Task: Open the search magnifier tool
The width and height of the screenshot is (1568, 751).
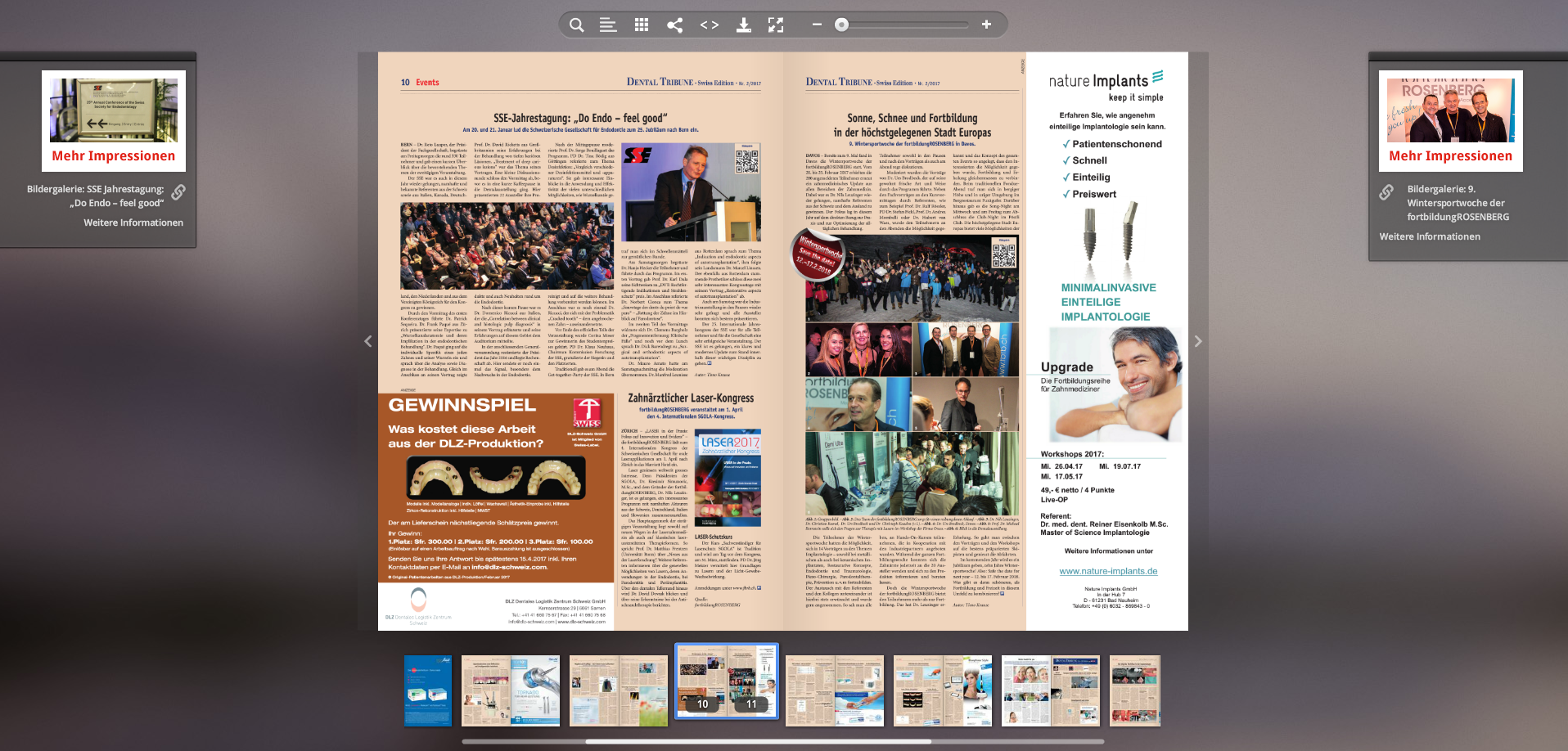Action: pos(577,25)
